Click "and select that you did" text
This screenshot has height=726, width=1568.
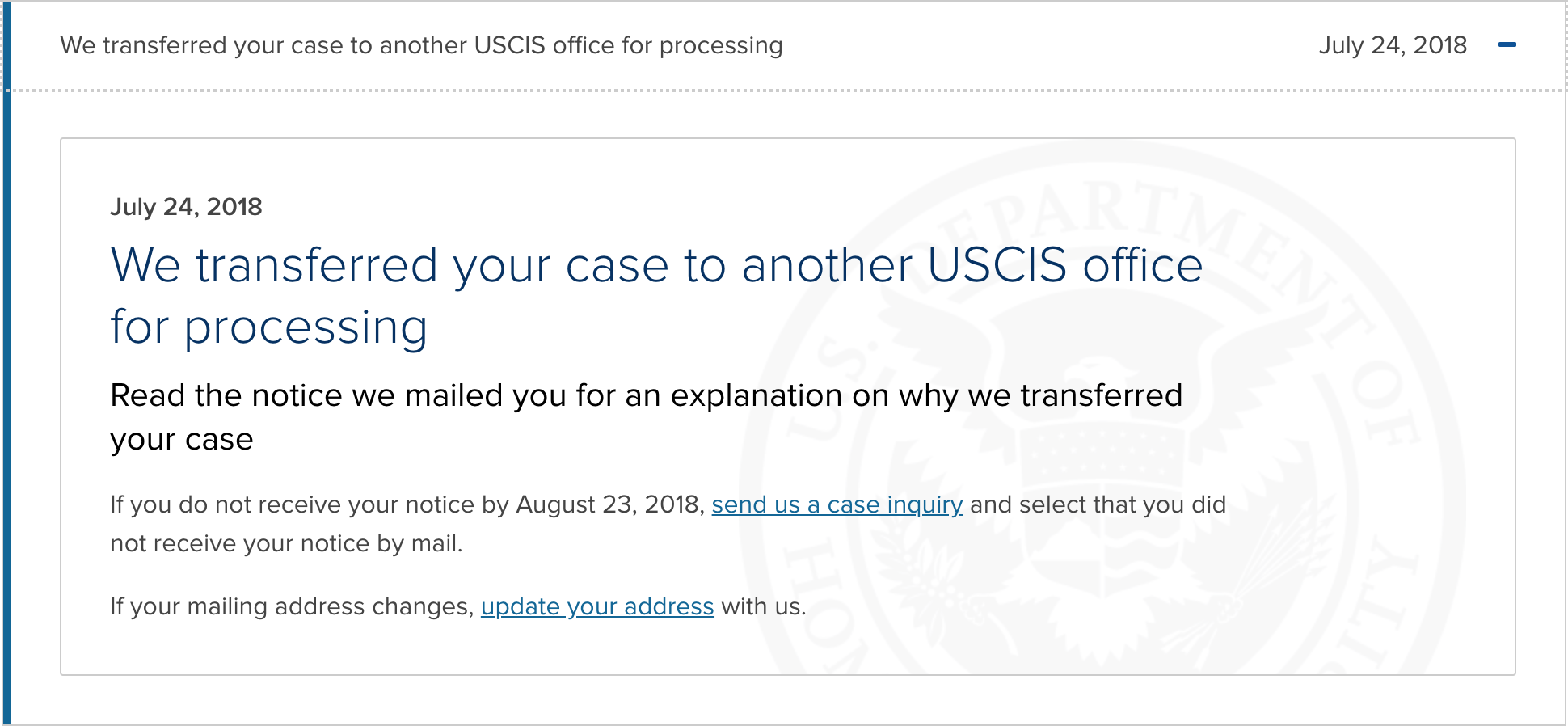point(1098,504)
